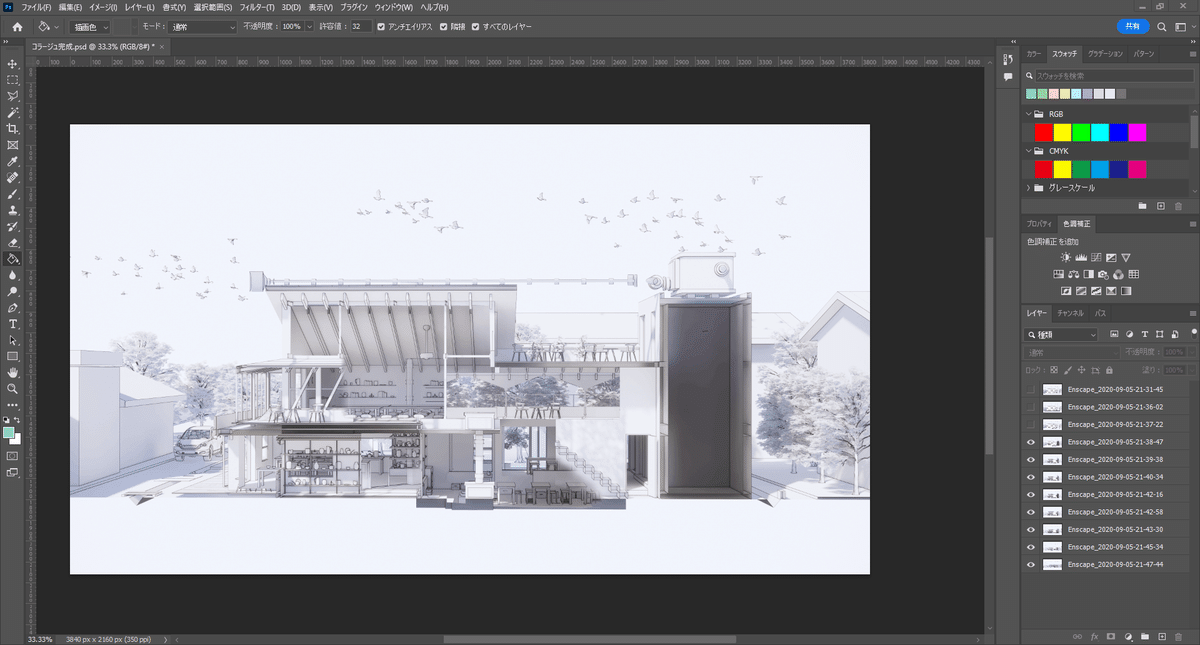
Task: Click the 許容値 tolerance input field
Action: click(361, 26)
